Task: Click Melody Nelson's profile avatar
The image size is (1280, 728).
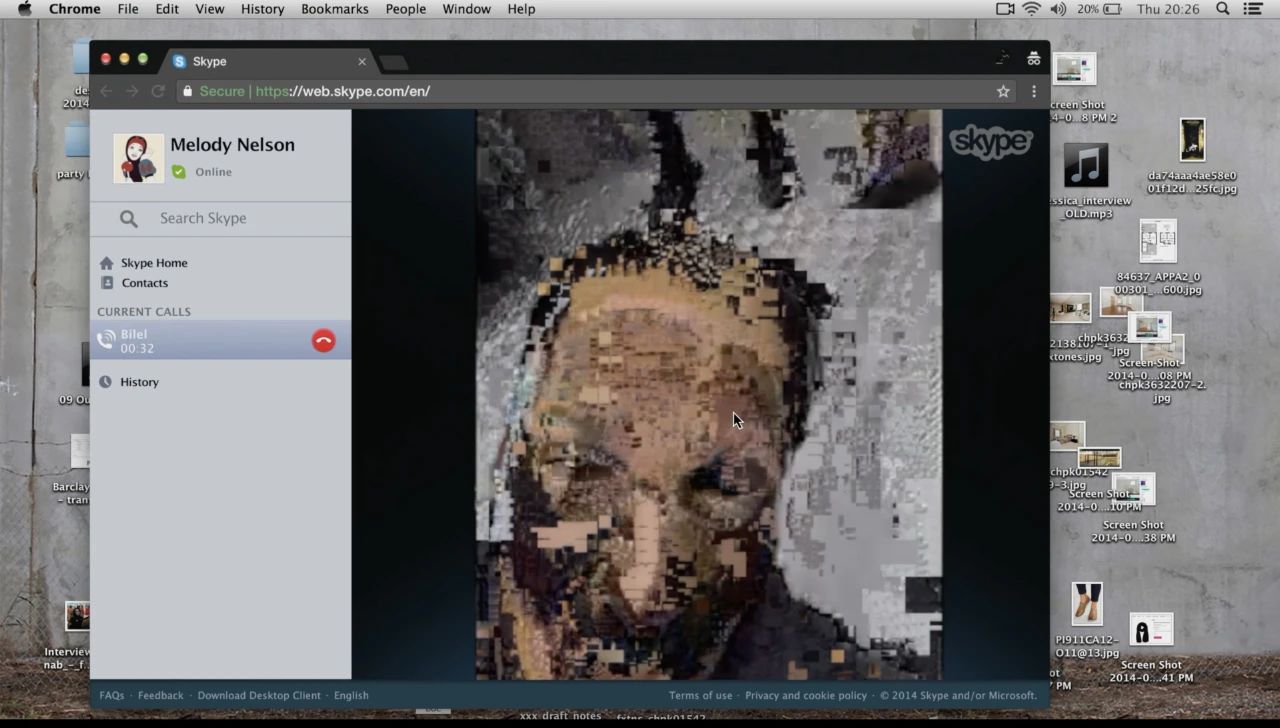Action: pos(138,158)
